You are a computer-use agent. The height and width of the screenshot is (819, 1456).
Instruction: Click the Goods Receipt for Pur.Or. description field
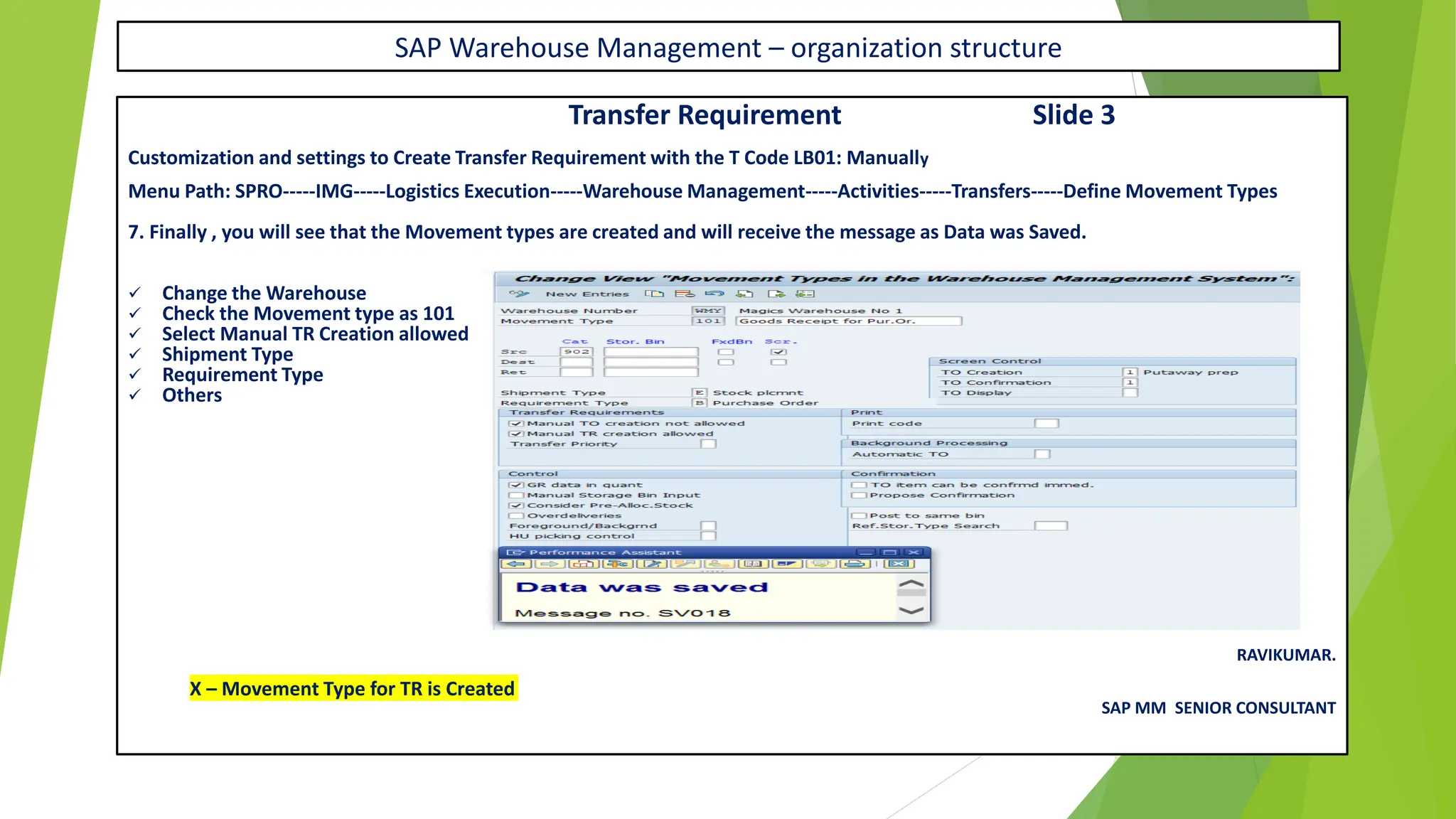coord(849,321)
